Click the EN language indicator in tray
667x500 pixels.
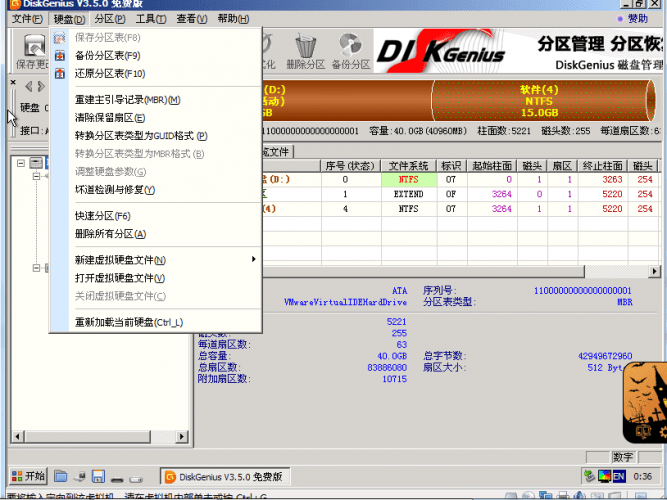[619, 476]
